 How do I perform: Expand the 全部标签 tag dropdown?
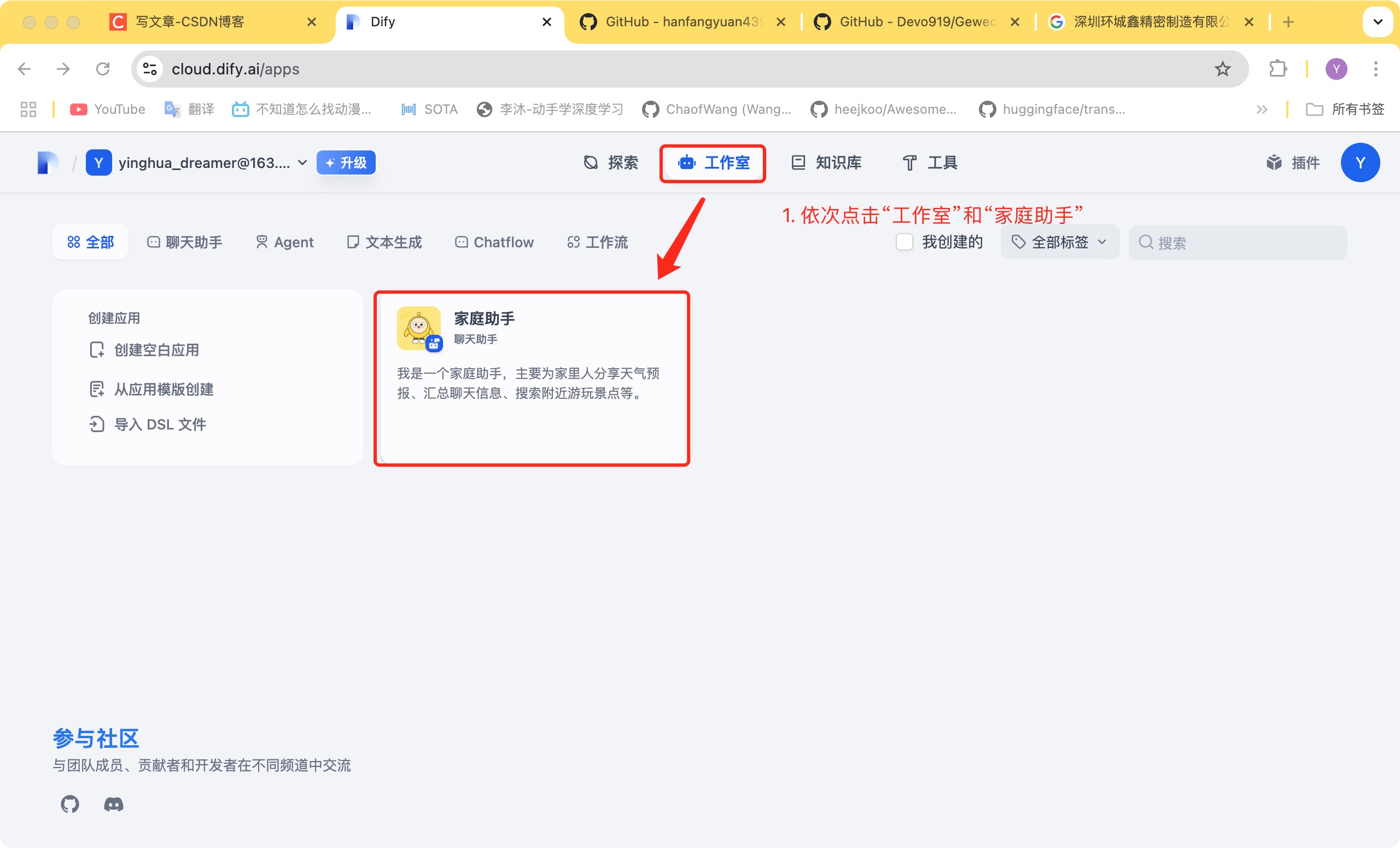[x=1060, y=242]
